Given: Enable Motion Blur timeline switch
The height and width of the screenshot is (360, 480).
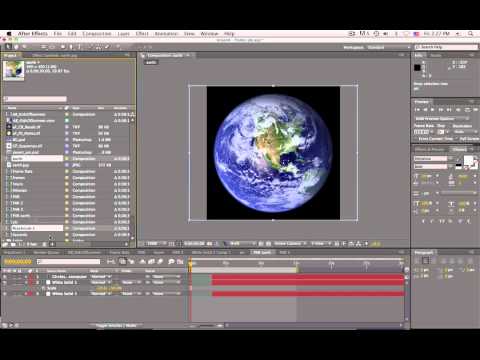Looking at the screenshot, I should 160,262.
